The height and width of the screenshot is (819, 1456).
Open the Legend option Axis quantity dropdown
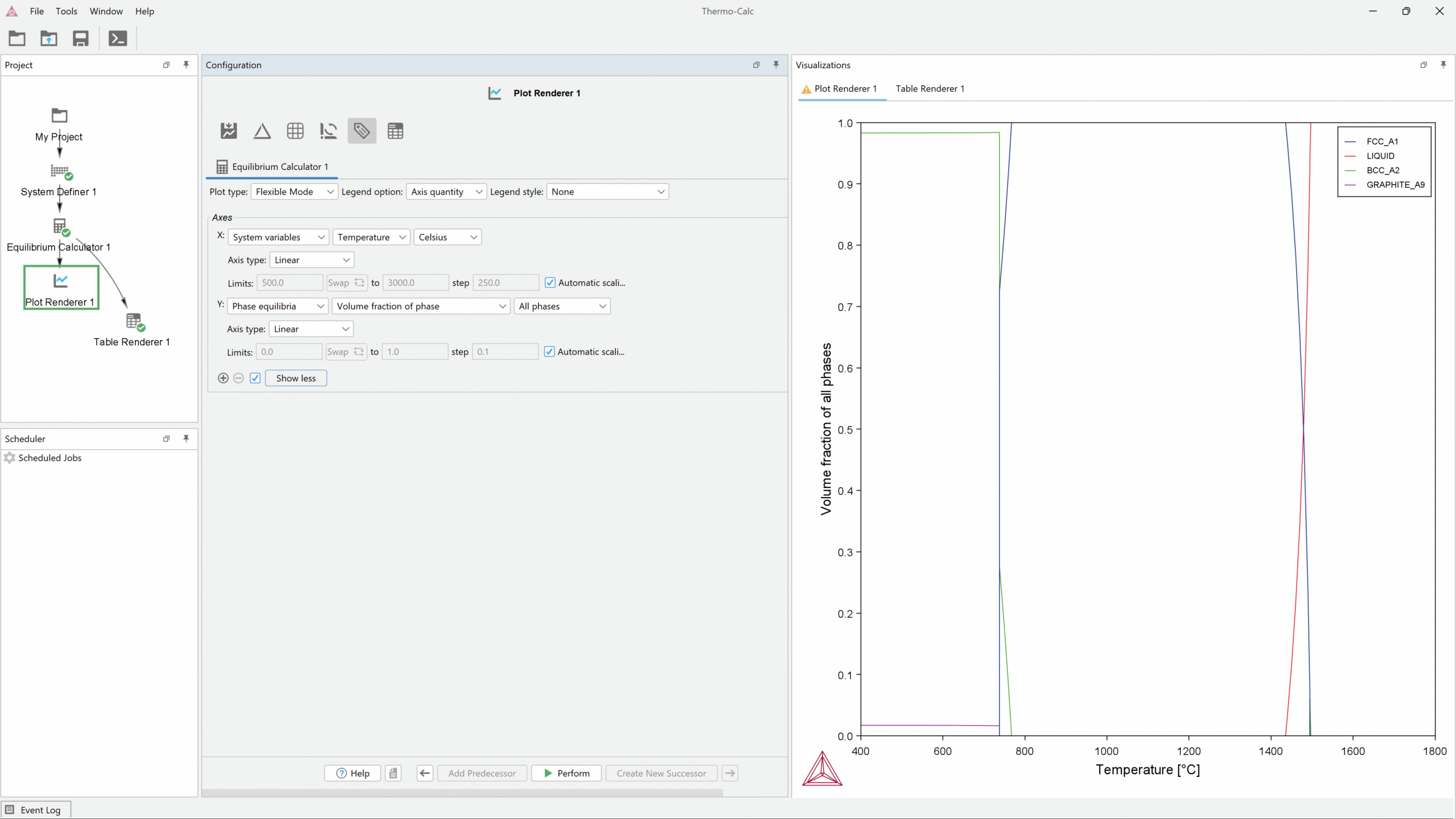[x=446, y=192]
